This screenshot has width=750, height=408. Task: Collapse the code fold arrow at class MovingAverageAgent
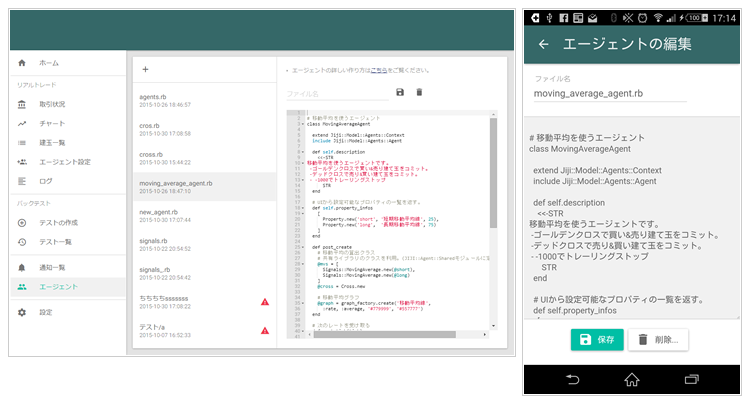pyautogui.click(x=303, y=124)
